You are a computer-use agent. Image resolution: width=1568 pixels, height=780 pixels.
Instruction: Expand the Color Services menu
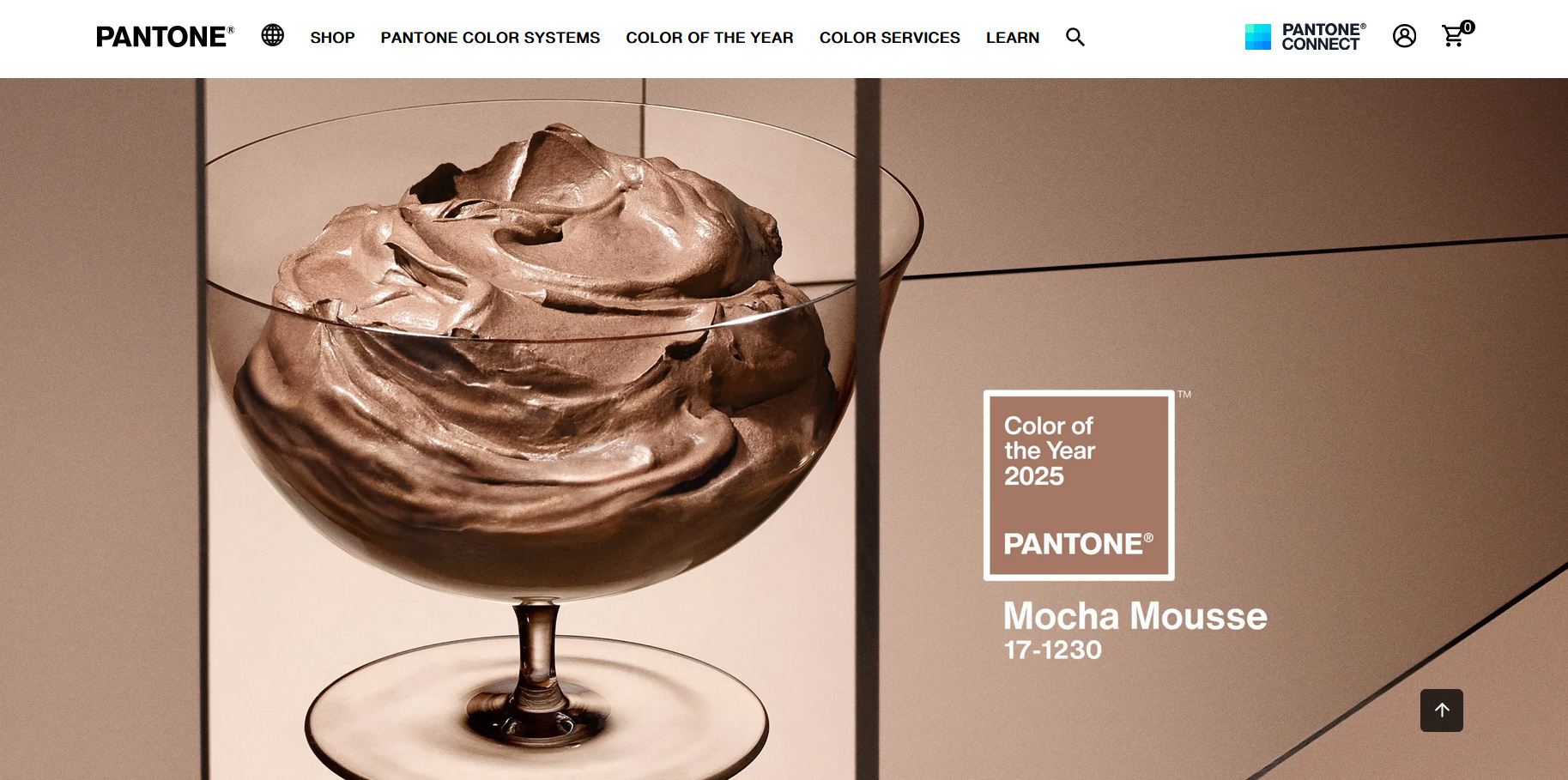tap(890, 38)
